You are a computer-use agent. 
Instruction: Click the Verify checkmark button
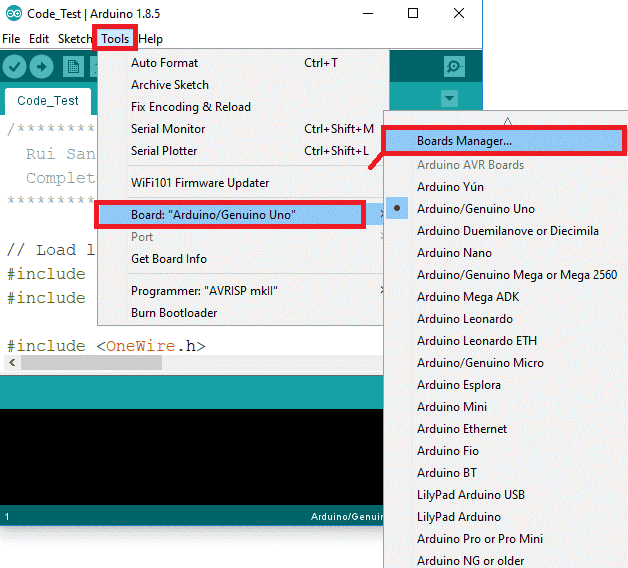[14, 66]
